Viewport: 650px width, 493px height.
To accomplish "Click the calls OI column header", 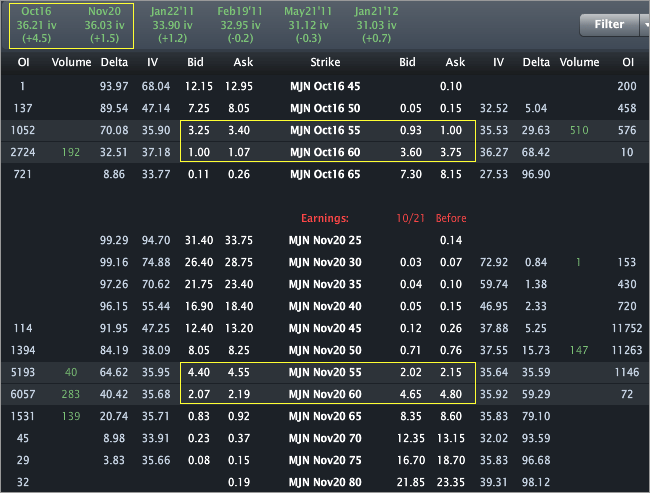I will coord(24,62).
